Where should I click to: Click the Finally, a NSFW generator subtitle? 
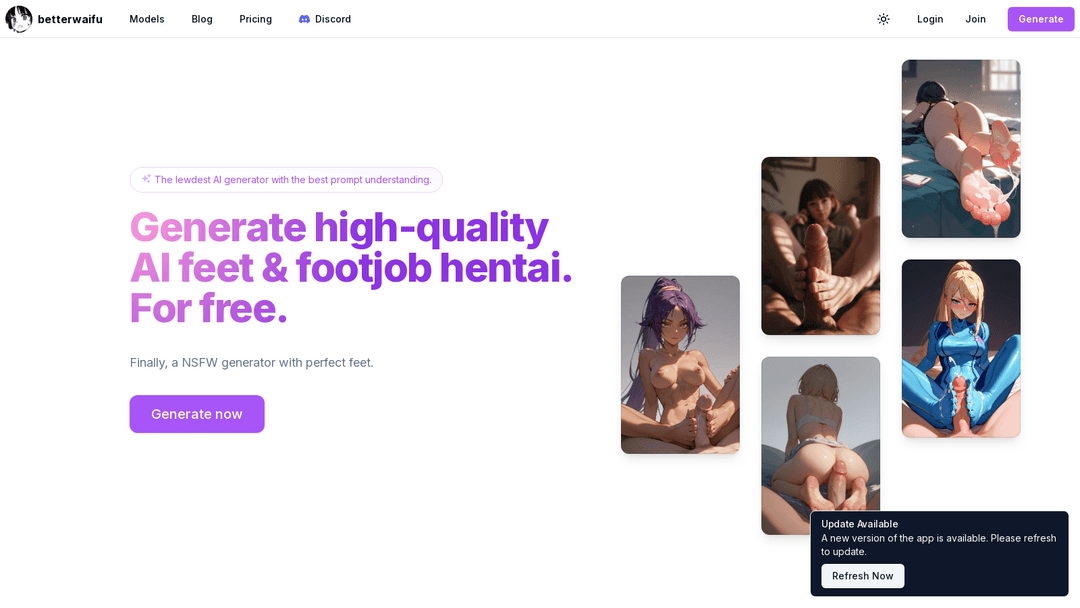[251, 363]
